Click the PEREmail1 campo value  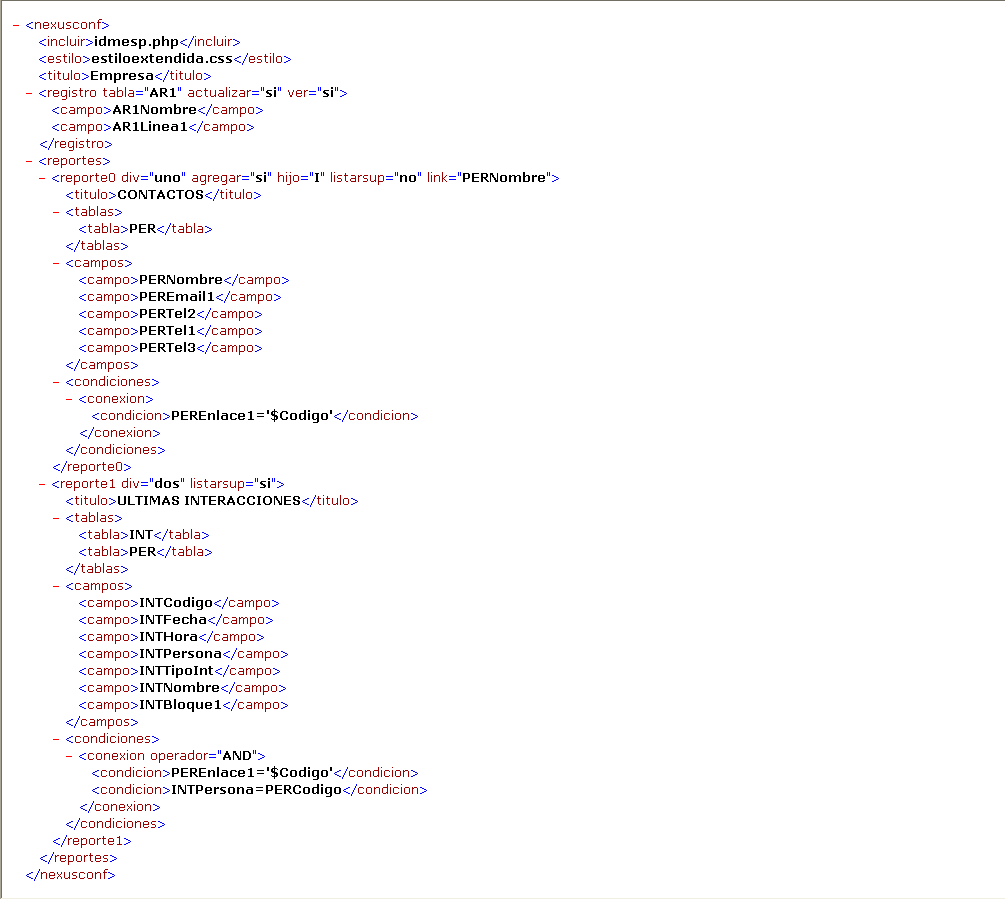click(x=177, y=296)
